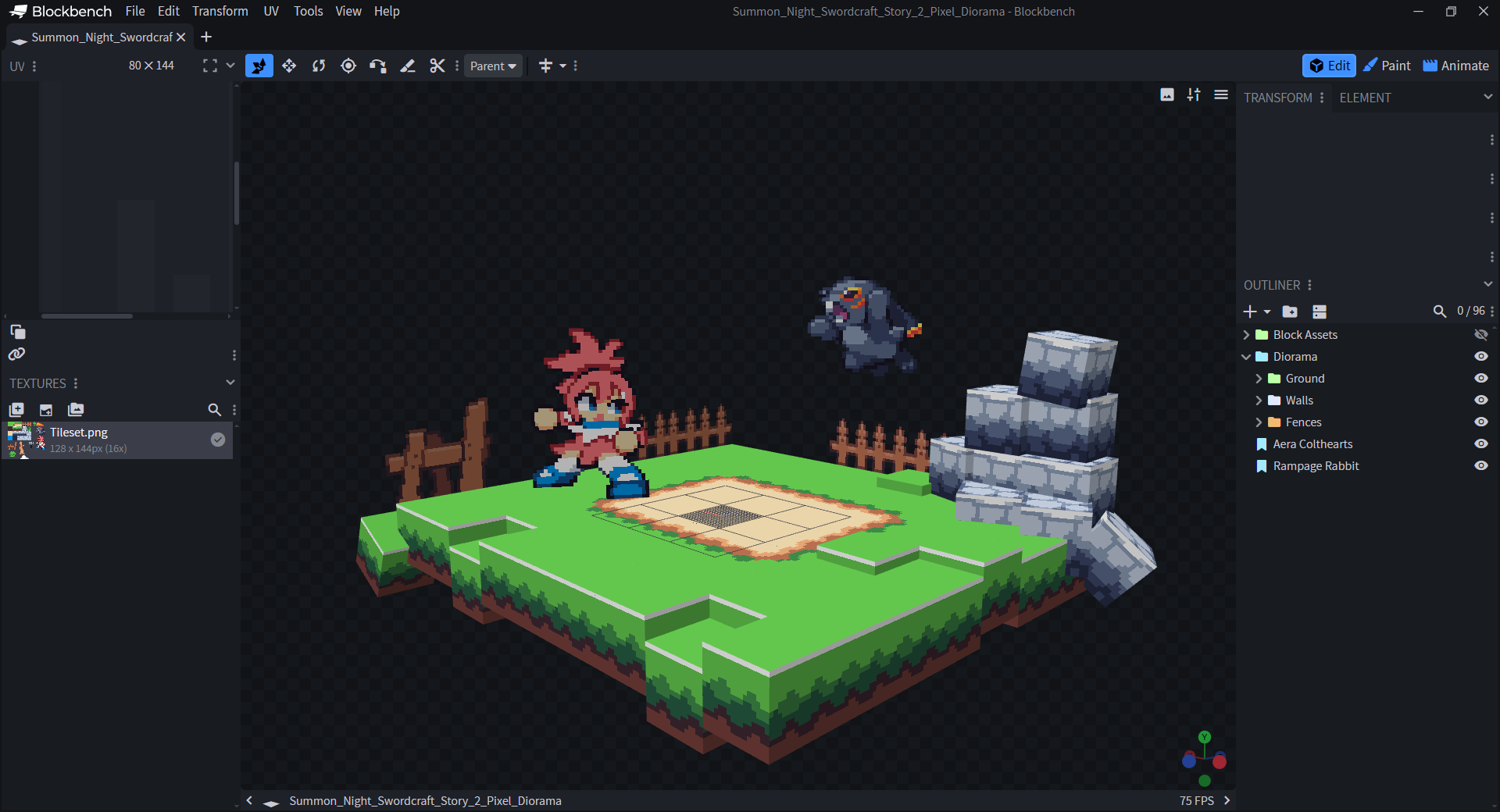Viewport: 1500px width, 812px height.
Task: Open a new project tab
Action: click(x=206, y=37)
